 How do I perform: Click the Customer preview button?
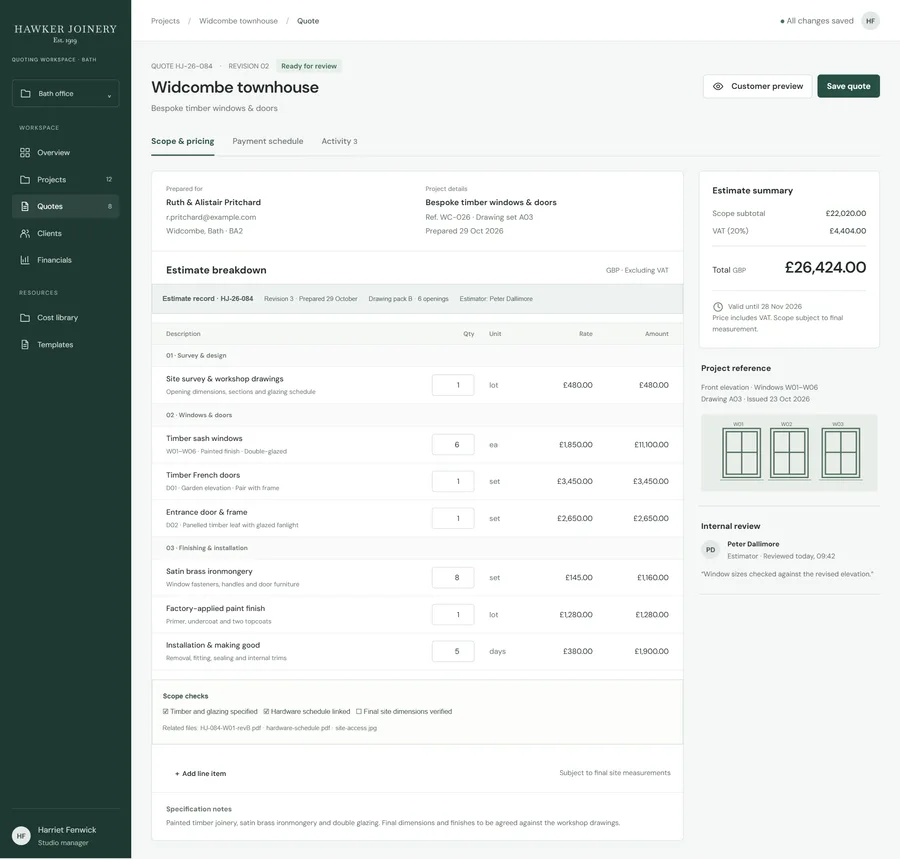coord(758,86)
